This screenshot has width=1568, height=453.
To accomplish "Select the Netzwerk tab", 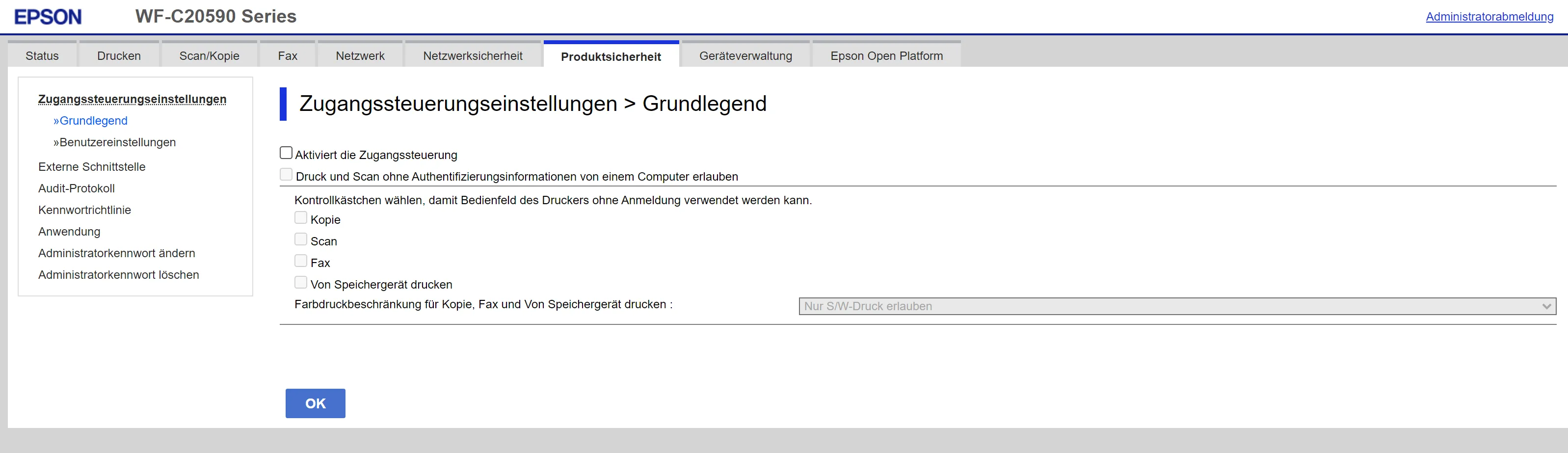I will (360, 56).
